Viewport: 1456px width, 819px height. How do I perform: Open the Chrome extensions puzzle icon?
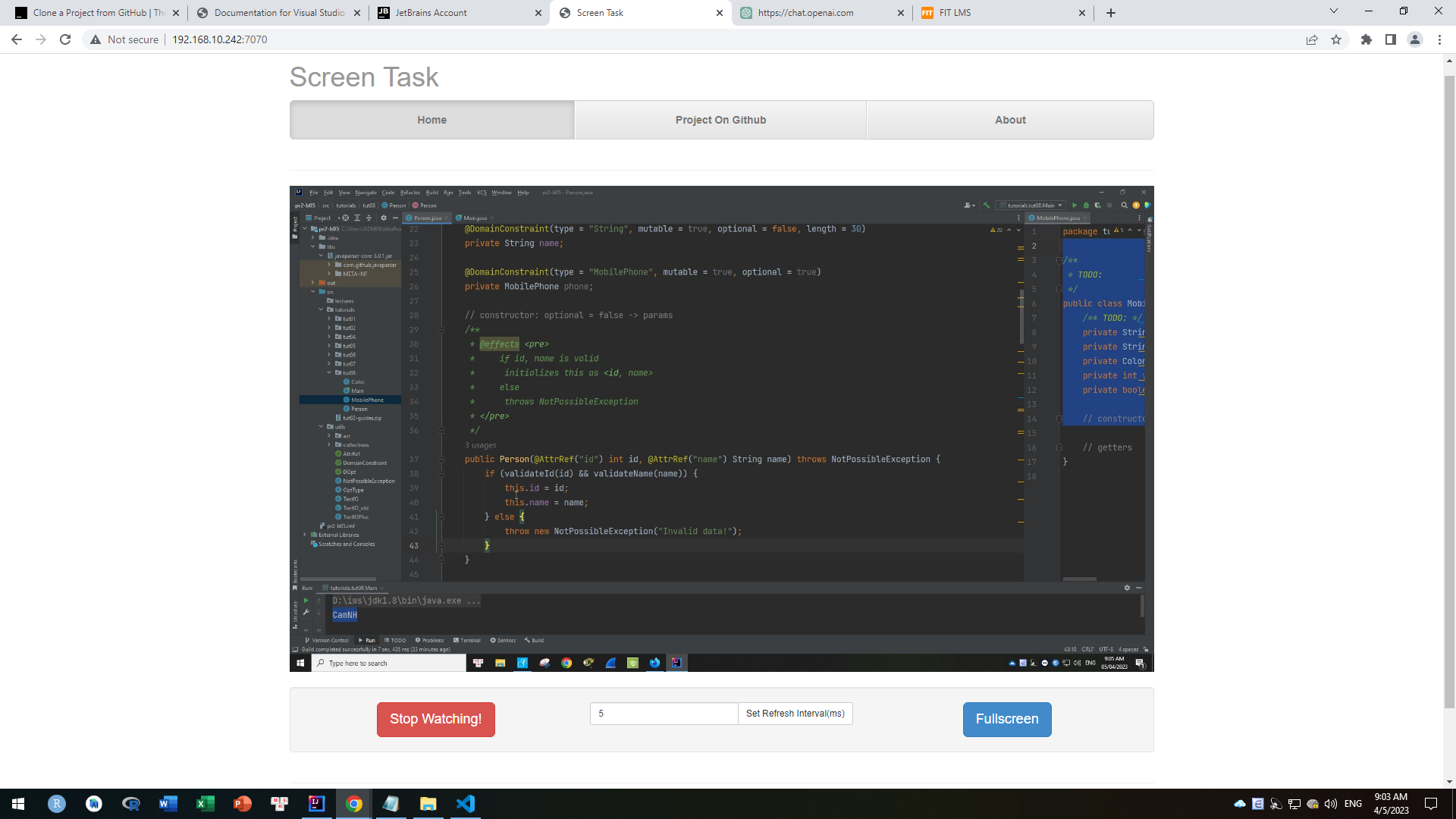coord(1367,39)
